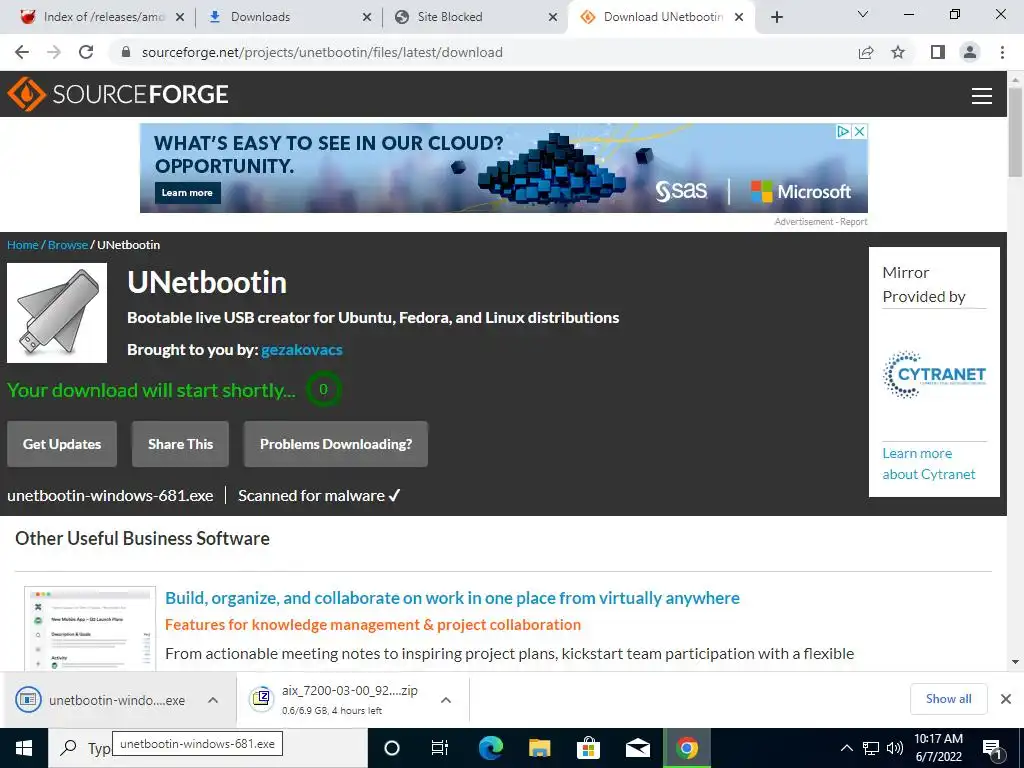The height and width of the screenshot is (768, 1024).
Task: Open the Chrome side panel
Action: (x=938, y=52)
